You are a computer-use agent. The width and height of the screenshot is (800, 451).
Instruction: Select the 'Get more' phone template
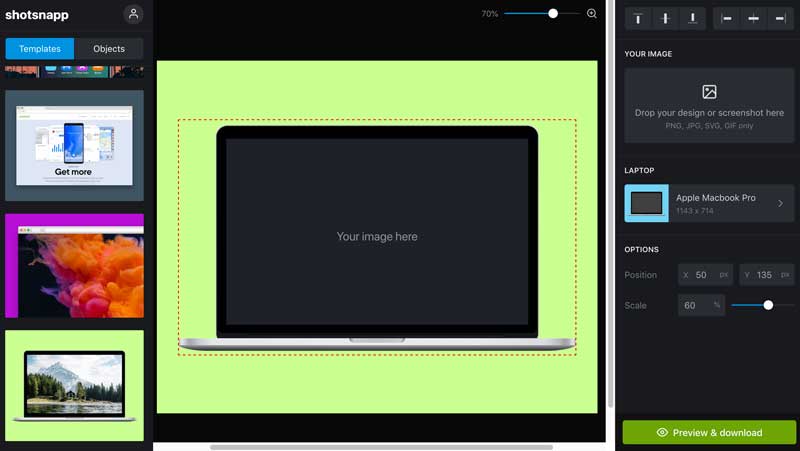pos(74,146)
